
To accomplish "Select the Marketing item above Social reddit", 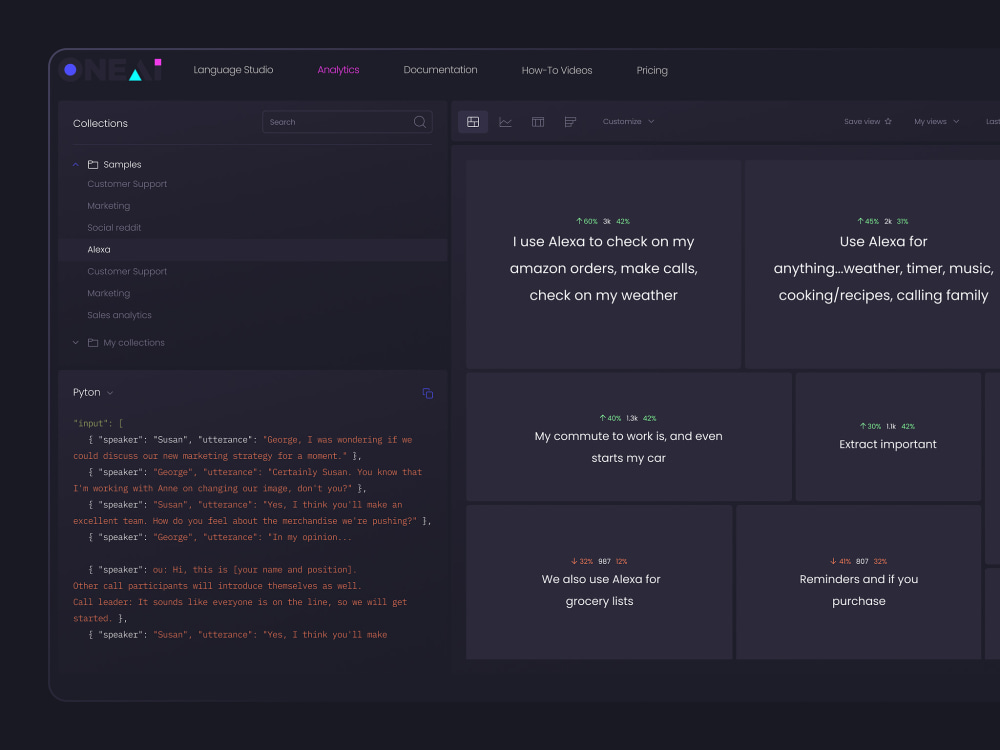I will coord(108,205).
